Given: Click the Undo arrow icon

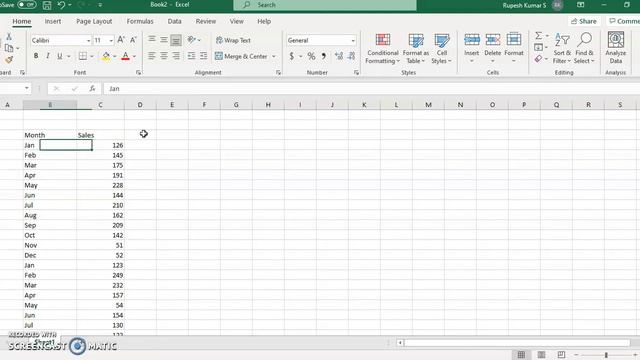Looking at the screenshot, I should (61, 5).
